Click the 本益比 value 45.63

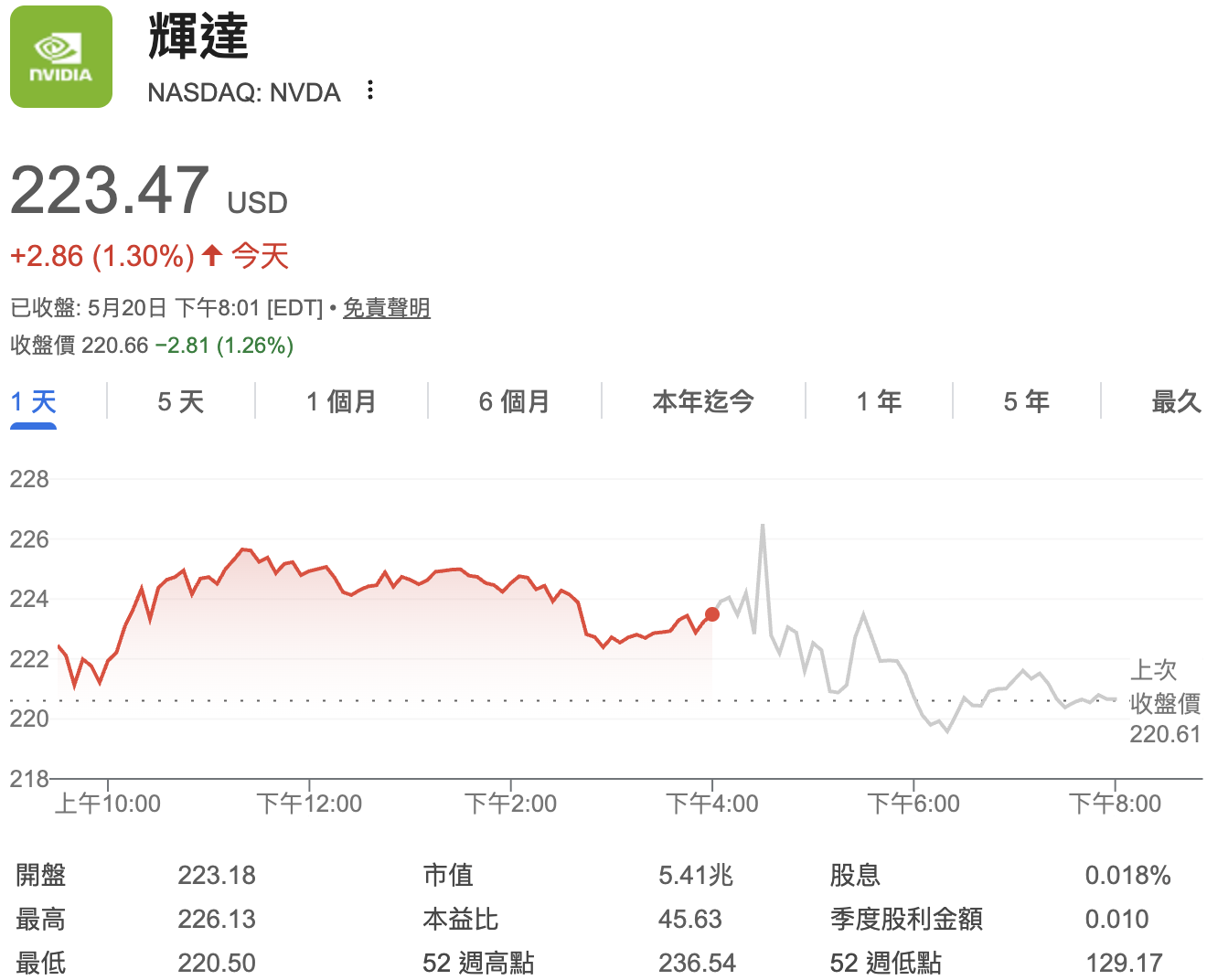pyautogui.click(x=690, y=919)
